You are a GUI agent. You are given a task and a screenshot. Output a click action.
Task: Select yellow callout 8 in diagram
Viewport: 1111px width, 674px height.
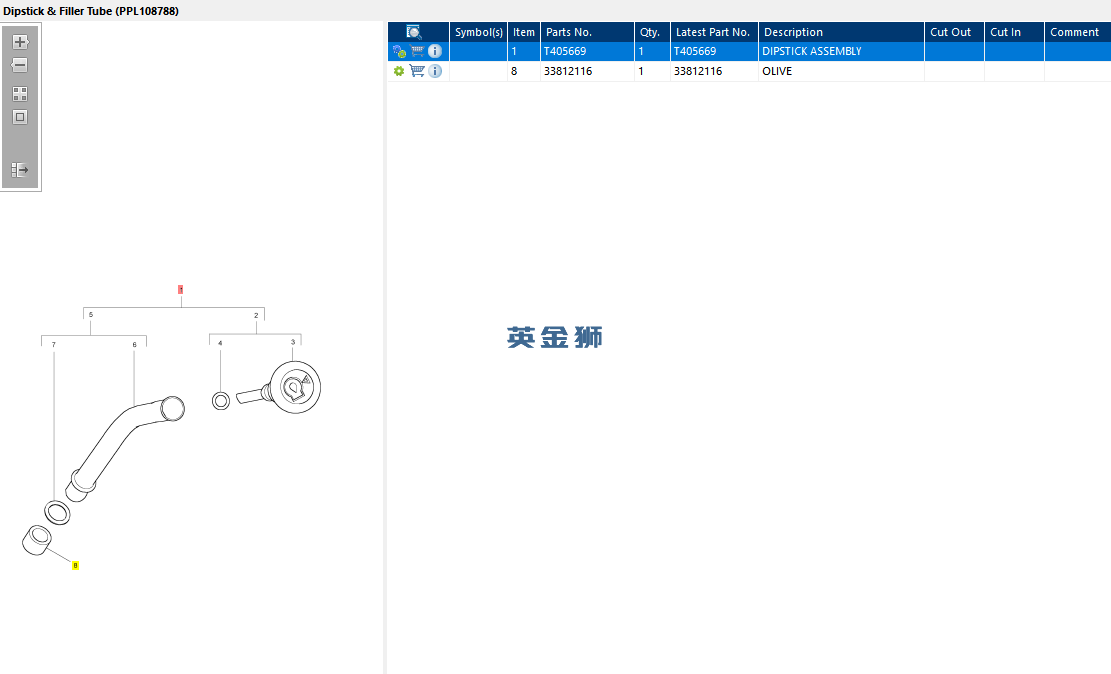coord(75,566)
